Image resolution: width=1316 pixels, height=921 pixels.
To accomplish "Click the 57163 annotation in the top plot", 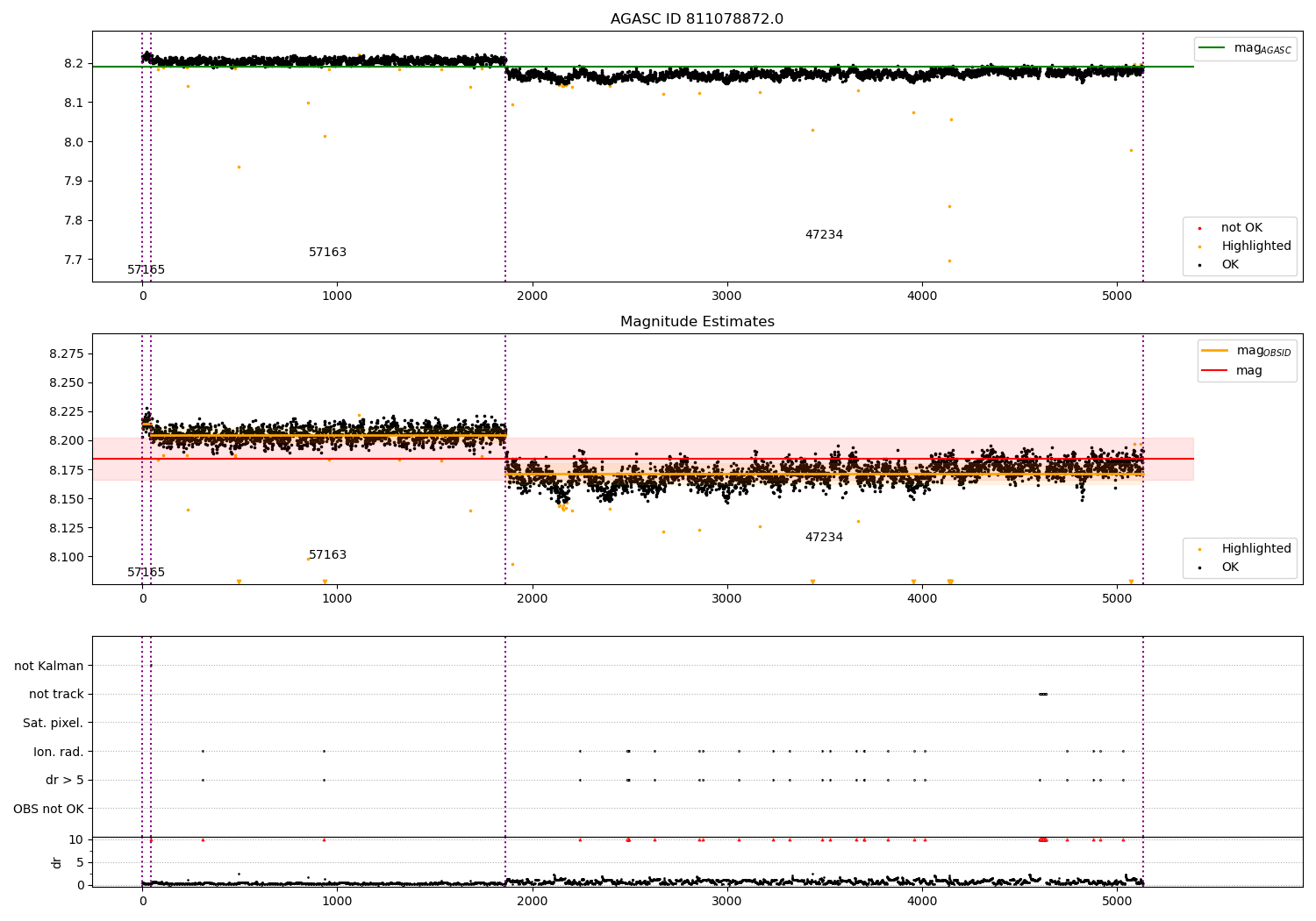I will (327, 252).
